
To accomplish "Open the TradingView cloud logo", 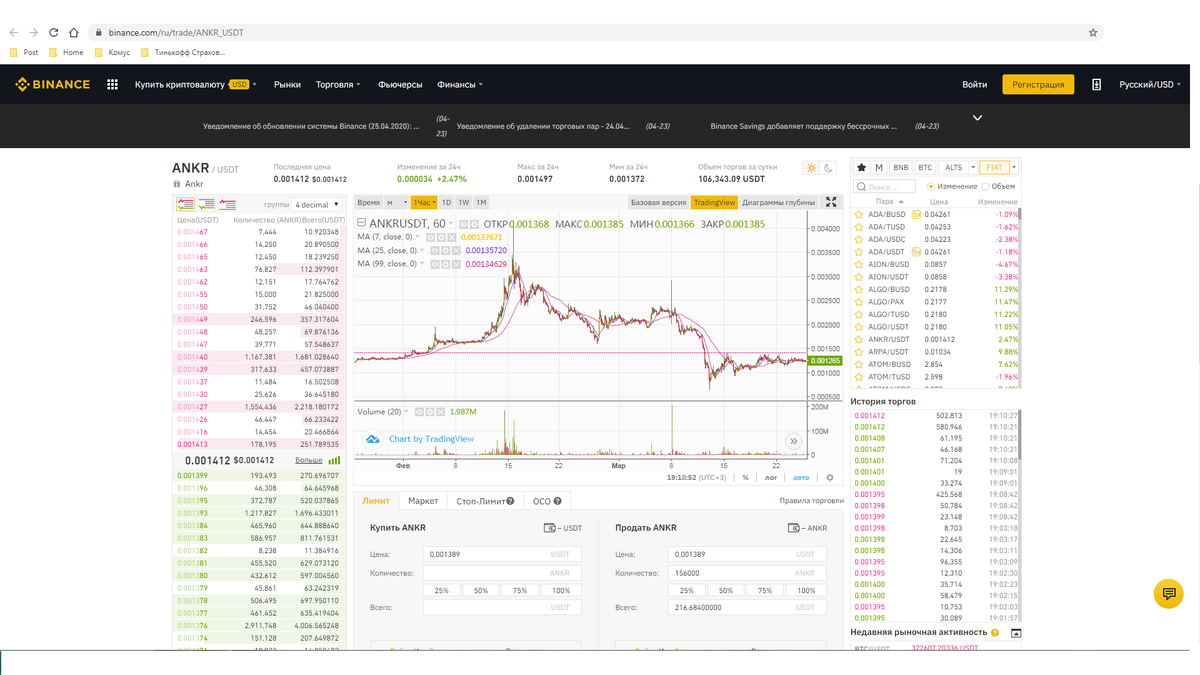I will [x=372, y=439].
